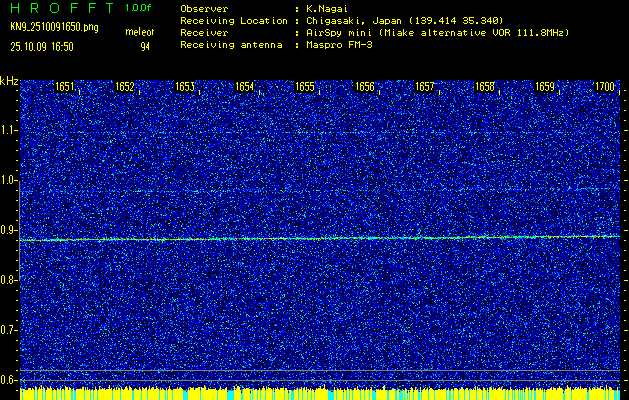Image resolution: width=629 pixels, height=400 pixels.
Task: Click the bright horizontal carrier signal line
Action: point(320,238)
